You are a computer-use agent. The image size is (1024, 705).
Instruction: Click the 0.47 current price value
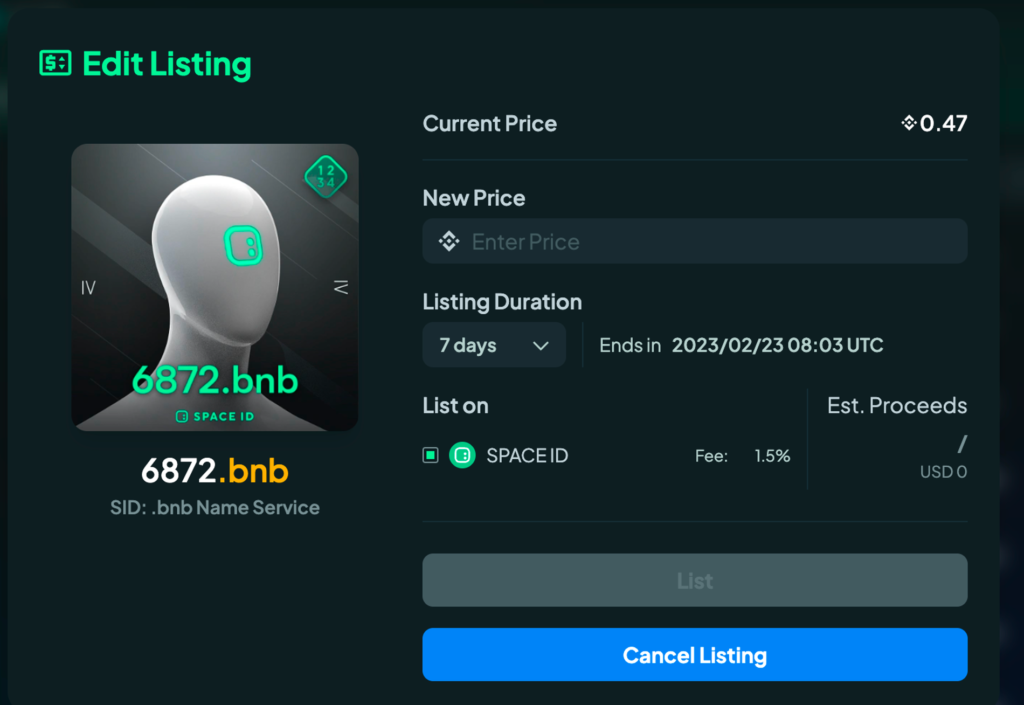[x=943, y=123]
